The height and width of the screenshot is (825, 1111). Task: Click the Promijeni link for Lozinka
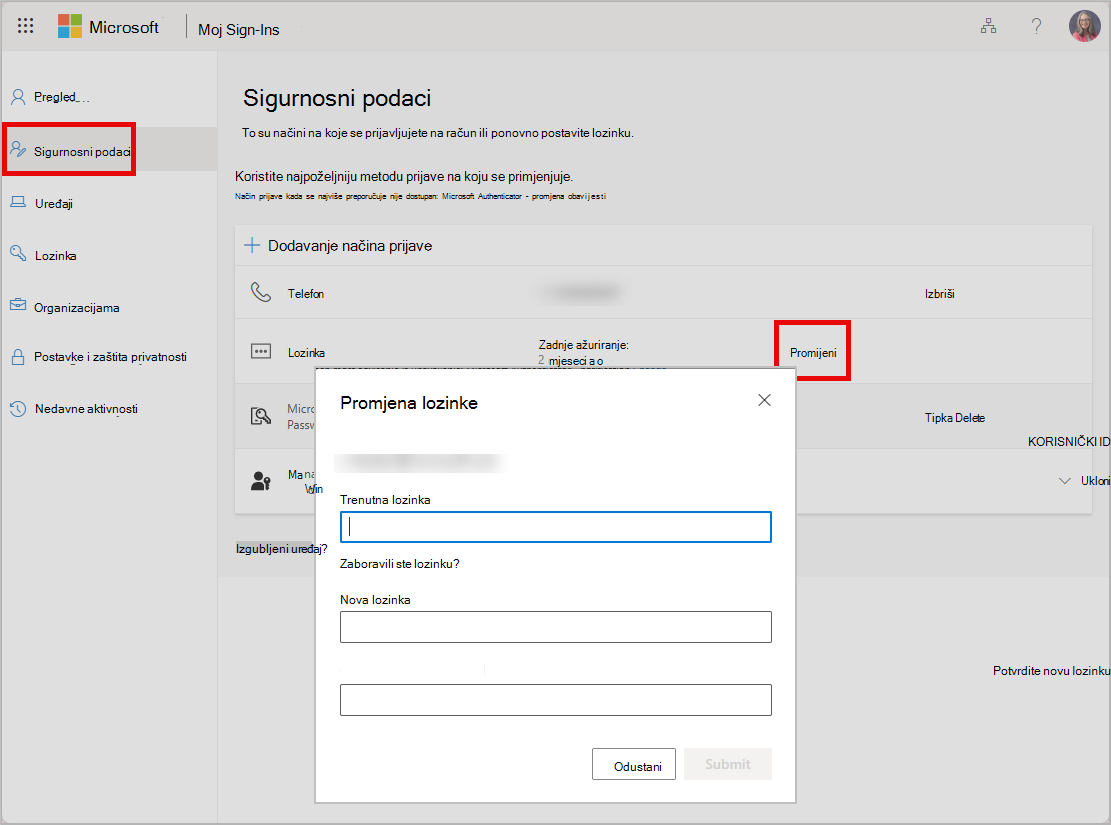click(813, 352)
